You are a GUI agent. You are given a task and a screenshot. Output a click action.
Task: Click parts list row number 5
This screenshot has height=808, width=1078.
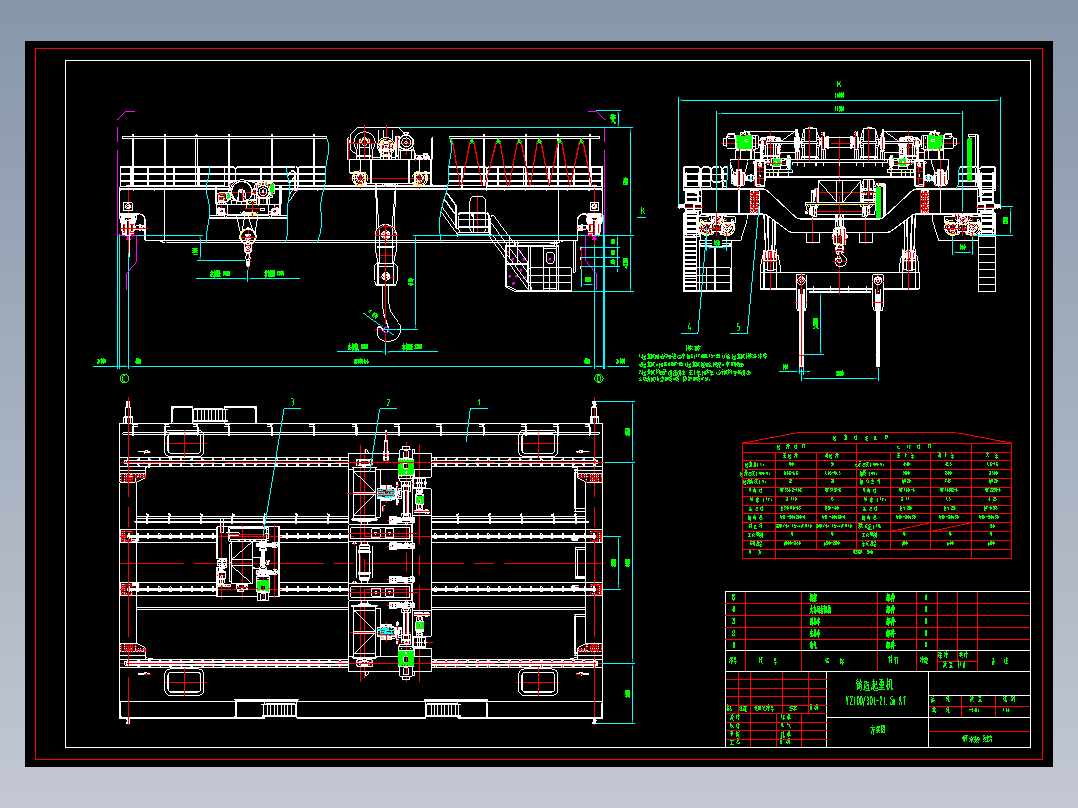tap(878, 598)
